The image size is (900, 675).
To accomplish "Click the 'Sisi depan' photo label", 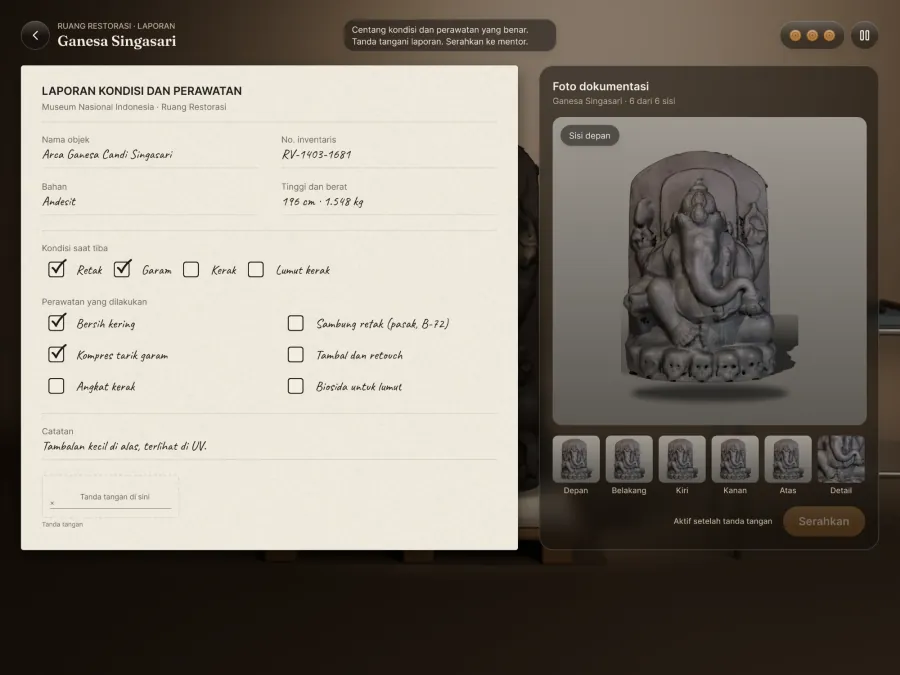I will 589,135.
